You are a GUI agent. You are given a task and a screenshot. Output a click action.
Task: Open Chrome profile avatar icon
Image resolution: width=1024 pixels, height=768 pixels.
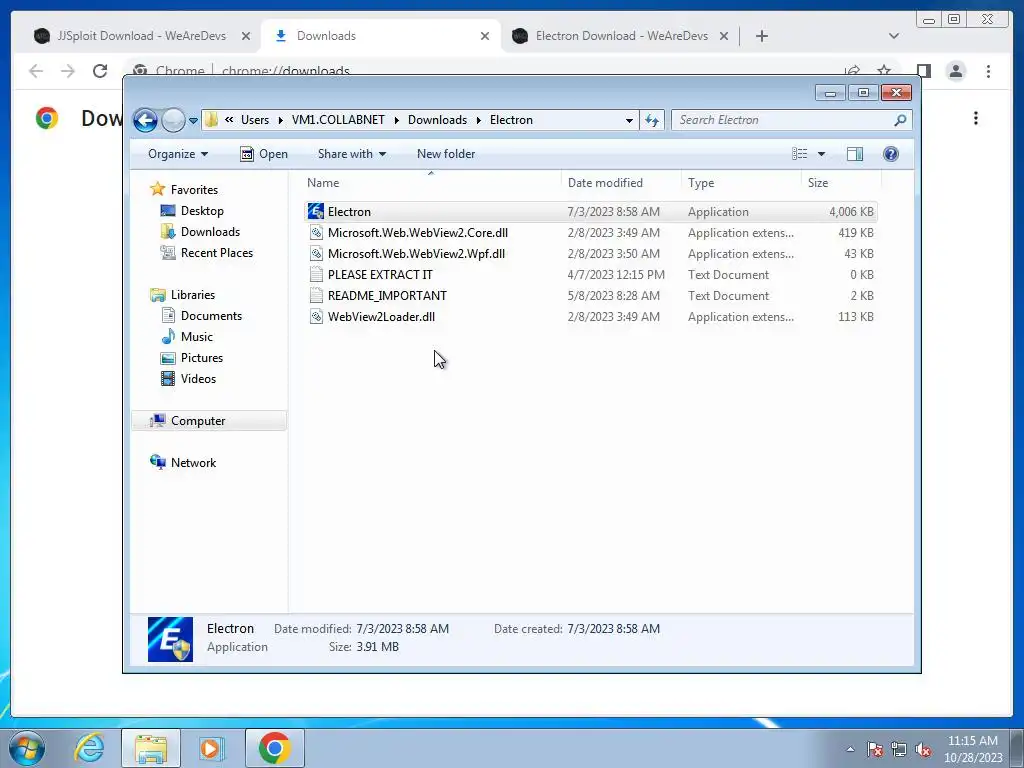click(955, 71)
